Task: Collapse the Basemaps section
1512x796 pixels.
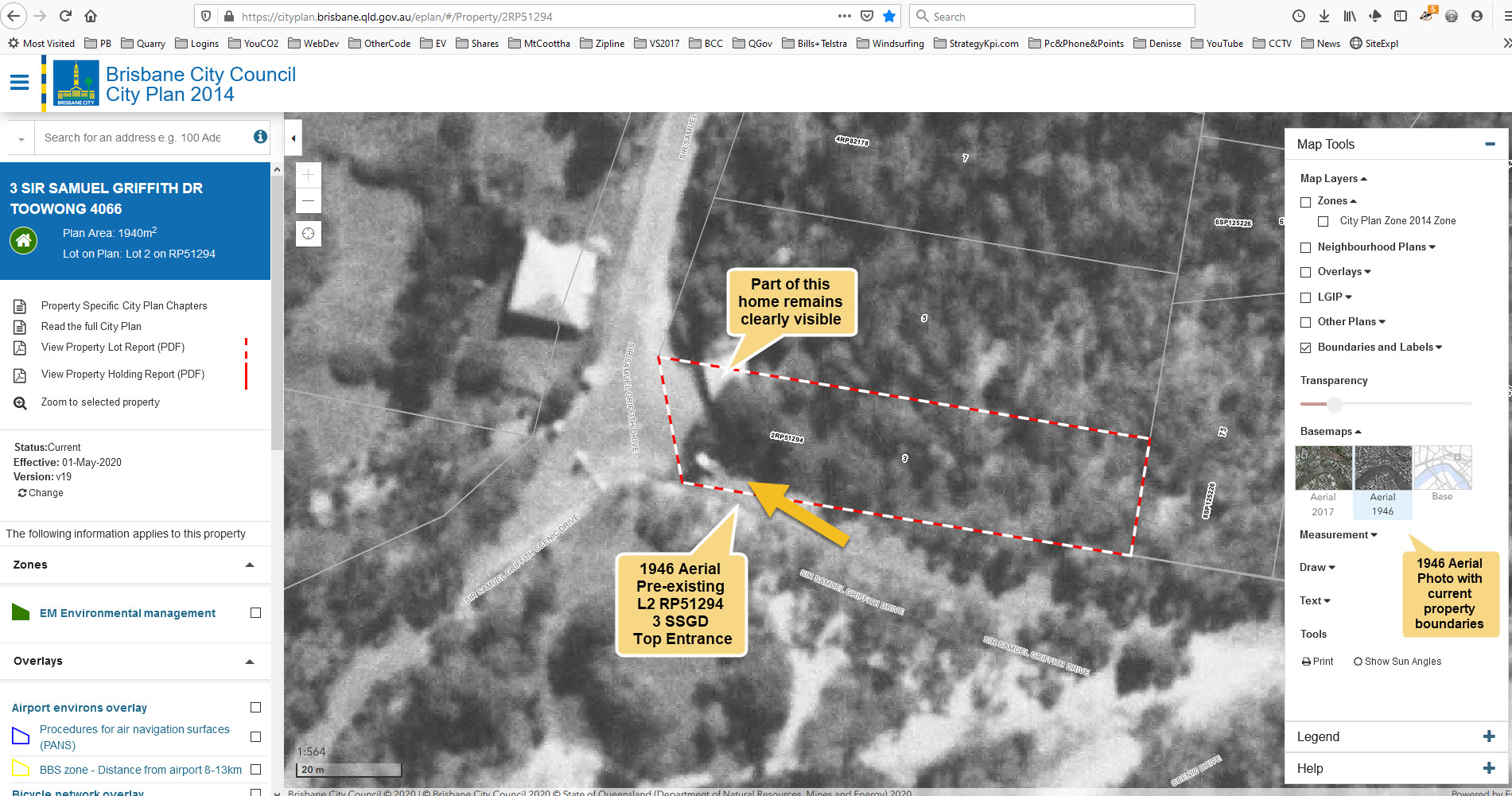Action: [x=1331, y=432]
